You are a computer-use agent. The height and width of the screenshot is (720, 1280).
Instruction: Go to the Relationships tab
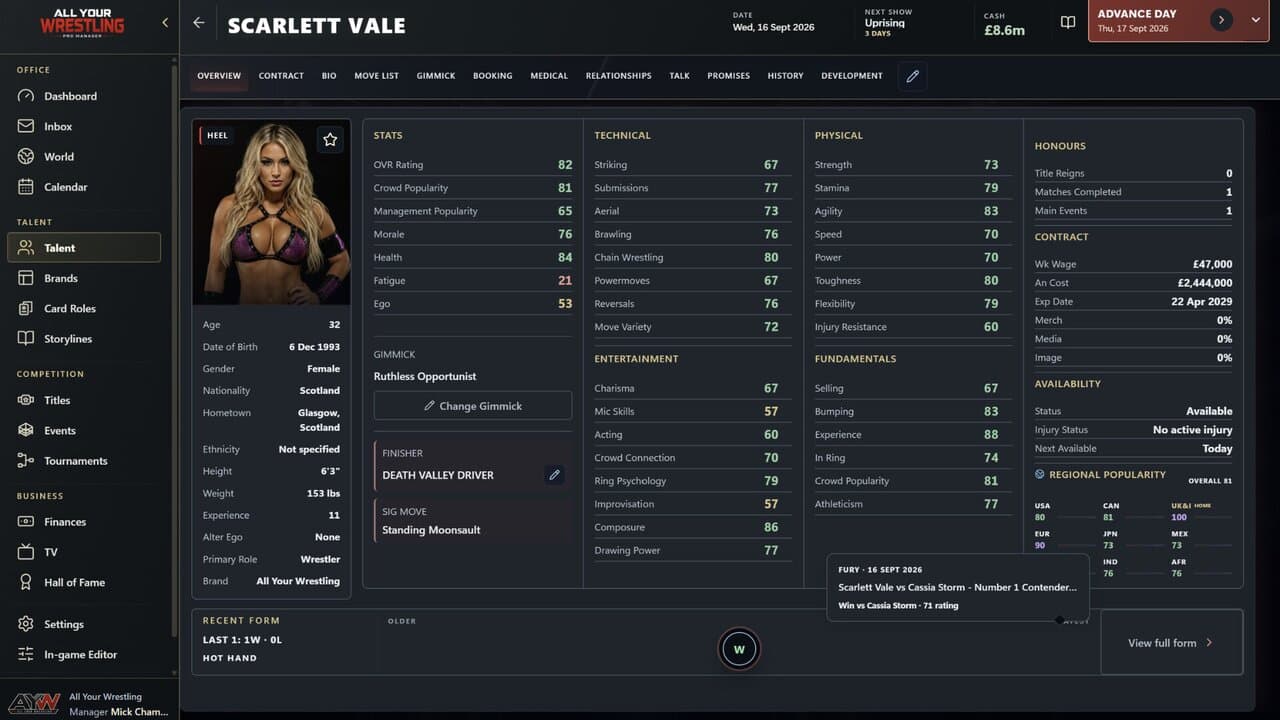pyautogui.click(x=618, y=76)
